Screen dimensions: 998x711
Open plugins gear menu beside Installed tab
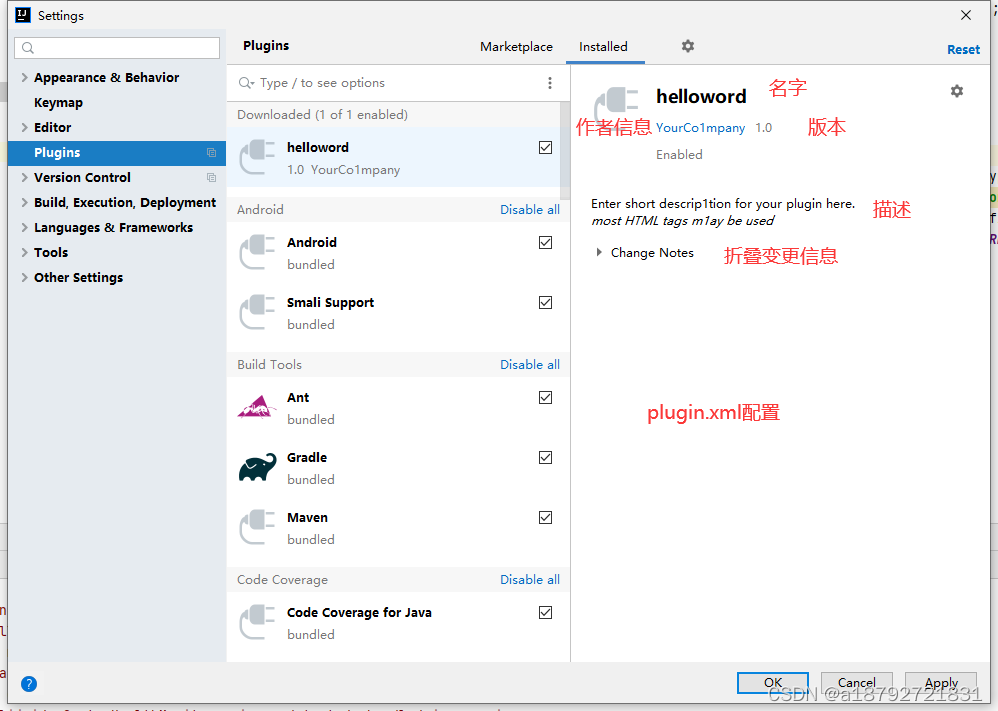[x=687, y=46]
